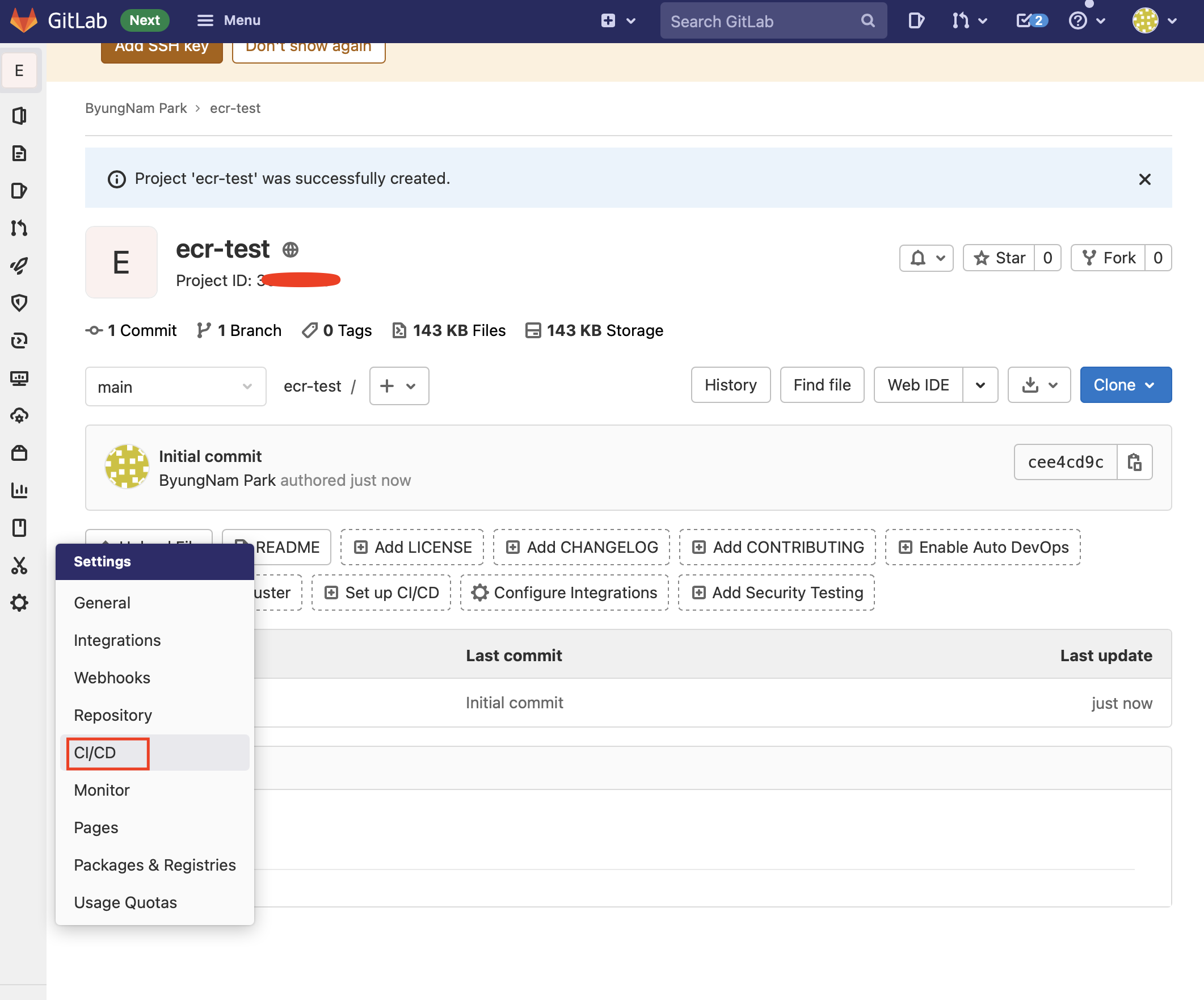1204x1000 pixels.
Task: Open Infrastructure cloud sidebar icon
Action: (x=19, y=415)
